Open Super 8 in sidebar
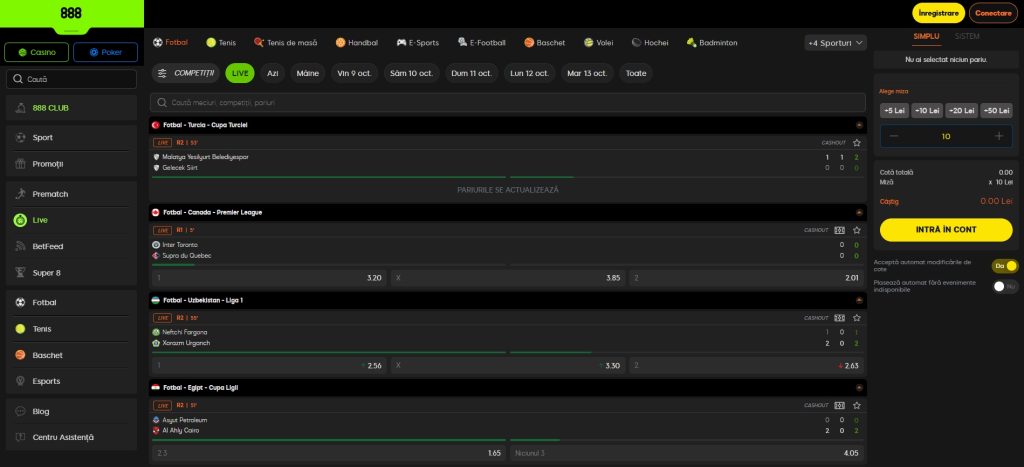 click(x=72, y=272)
